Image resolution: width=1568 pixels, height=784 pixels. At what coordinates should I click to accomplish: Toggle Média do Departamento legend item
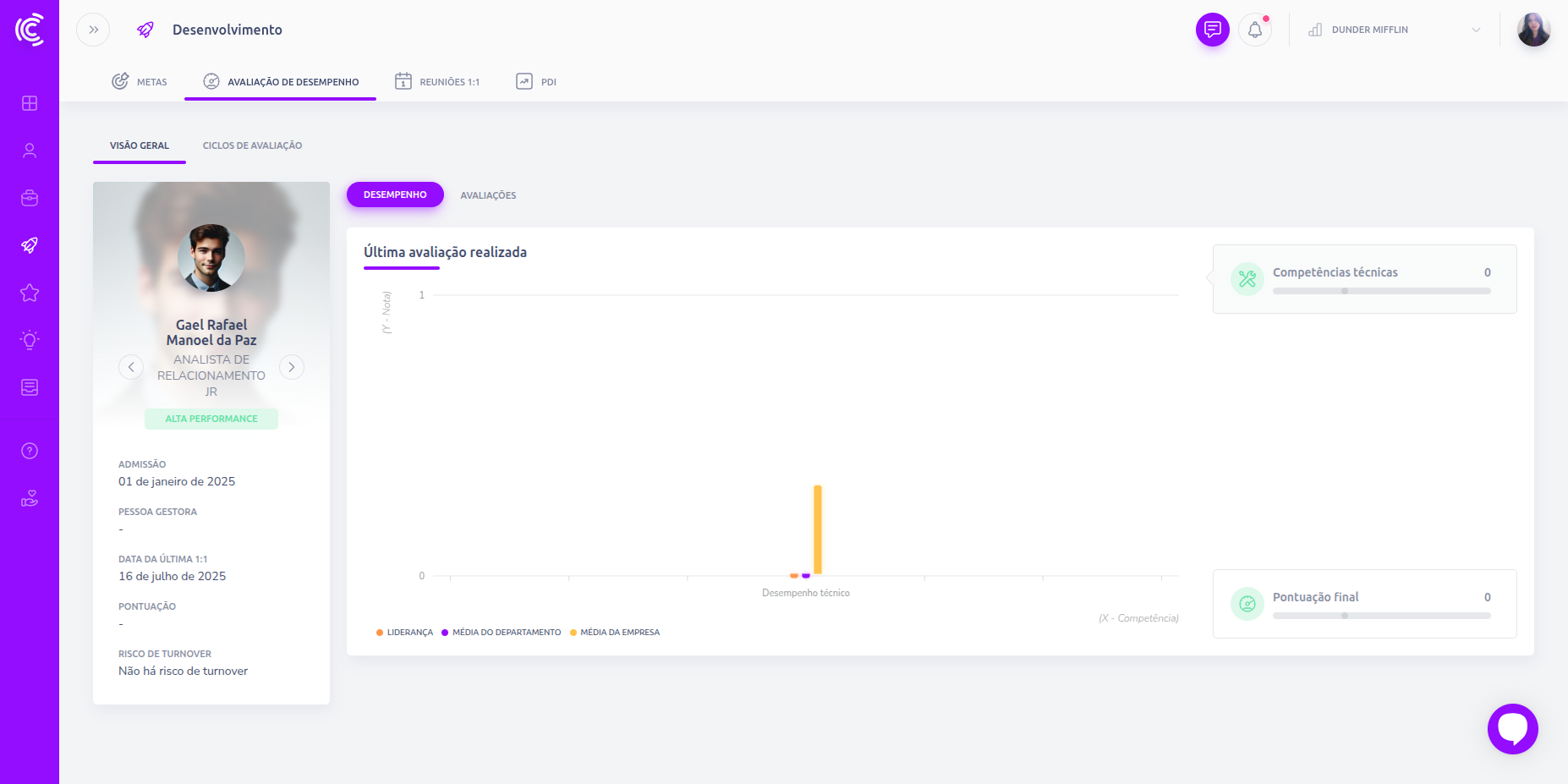[x=502, y=633]
